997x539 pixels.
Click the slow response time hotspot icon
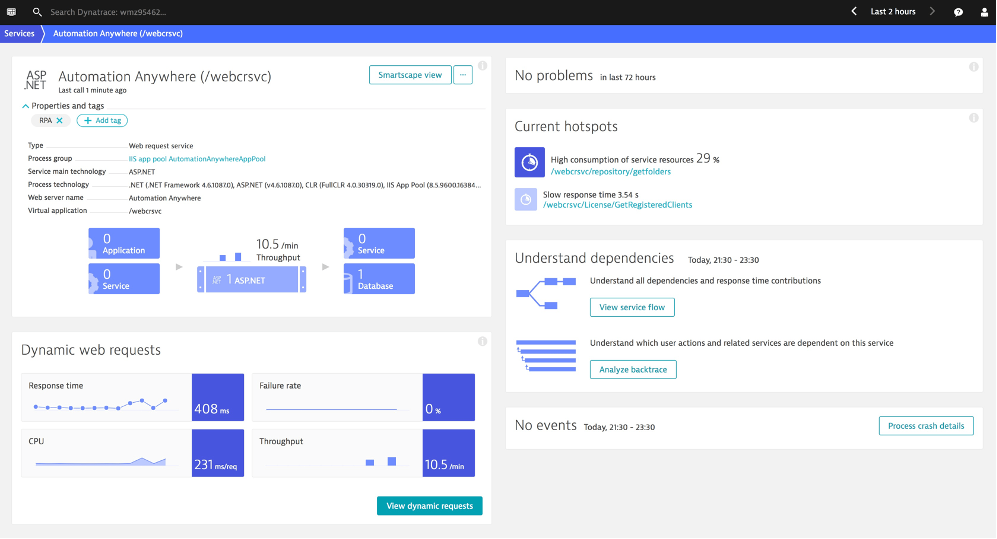526,200
